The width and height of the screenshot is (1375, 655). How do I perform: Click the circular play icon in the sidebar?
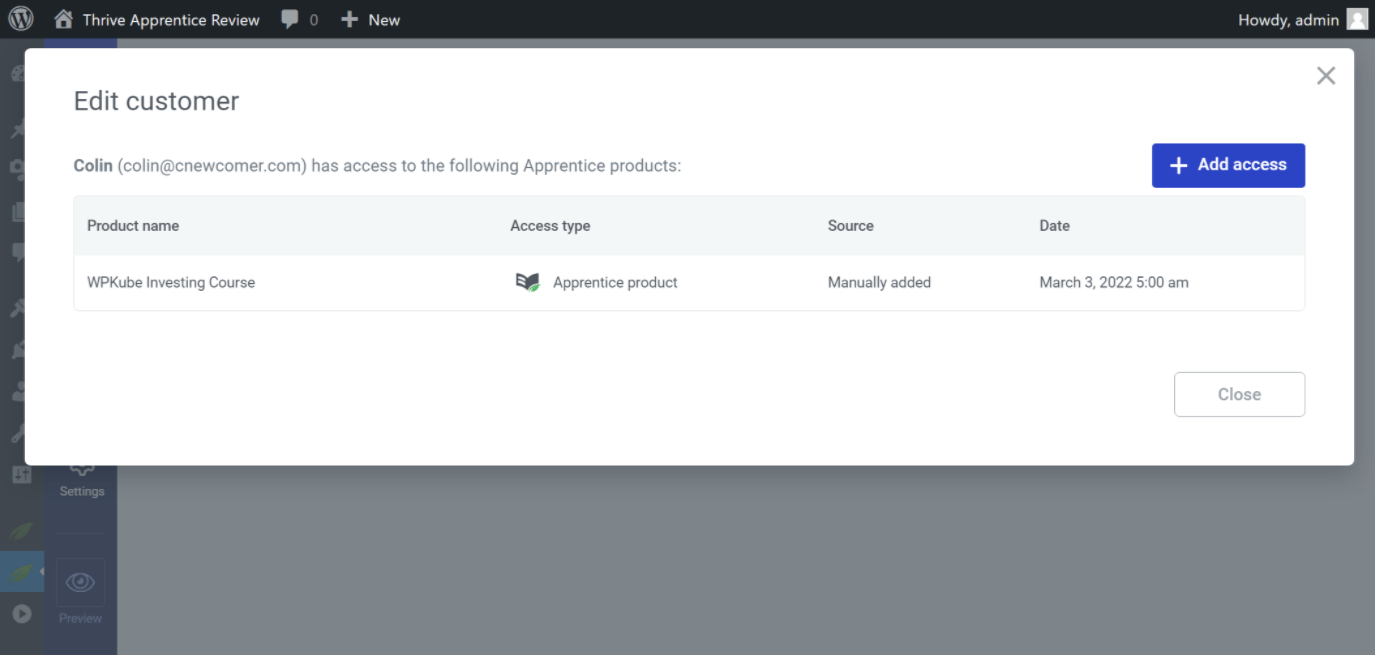[x=21, y=614]
